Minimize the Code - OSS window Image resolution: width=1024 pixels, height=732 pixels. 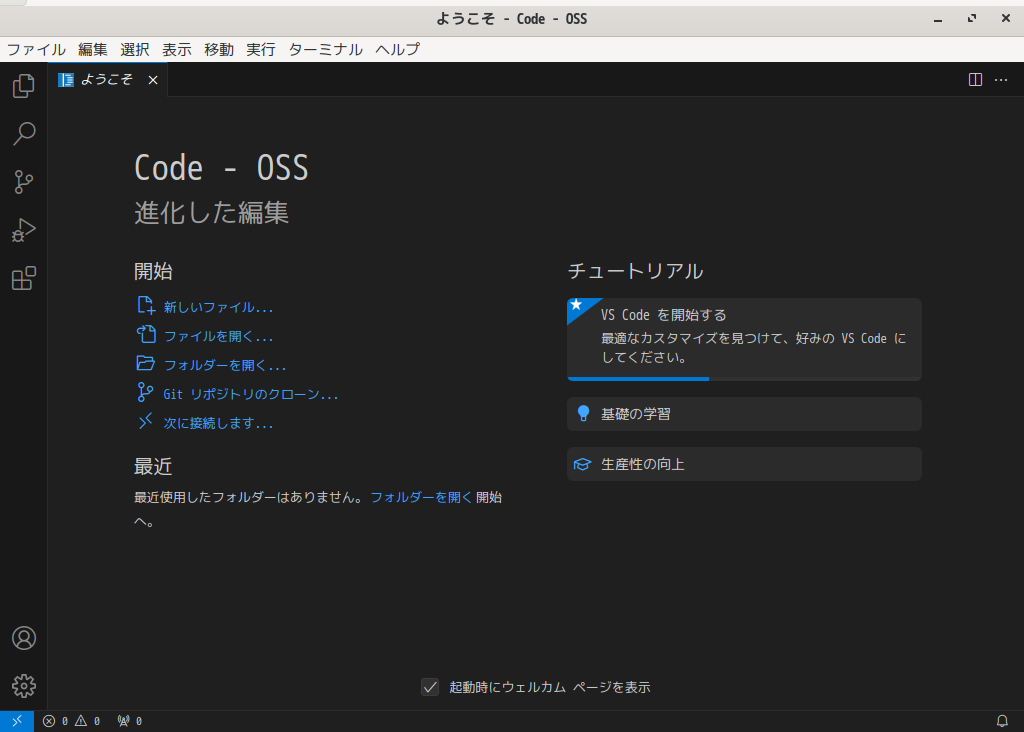click(x=938, y=19)
